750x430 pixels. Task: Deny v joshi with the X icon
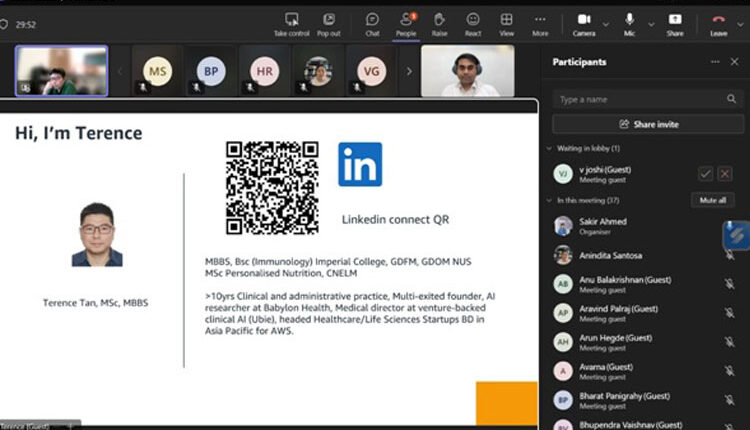(725, 174)
